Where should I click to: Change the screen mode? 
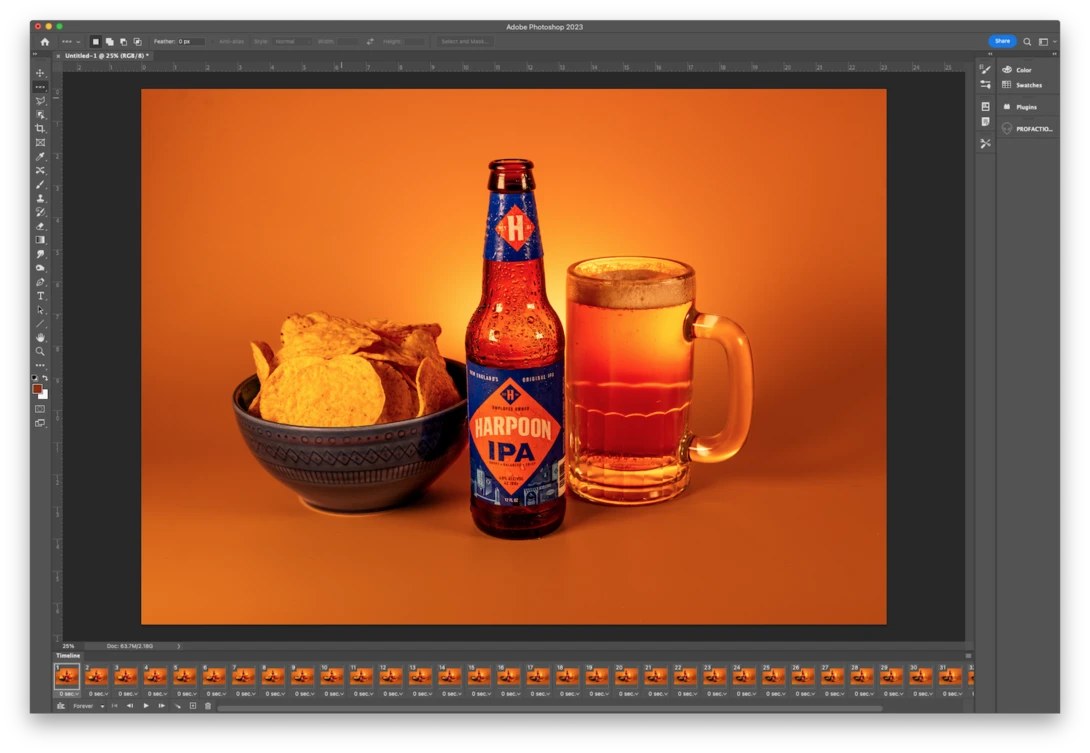click(40, 423)
